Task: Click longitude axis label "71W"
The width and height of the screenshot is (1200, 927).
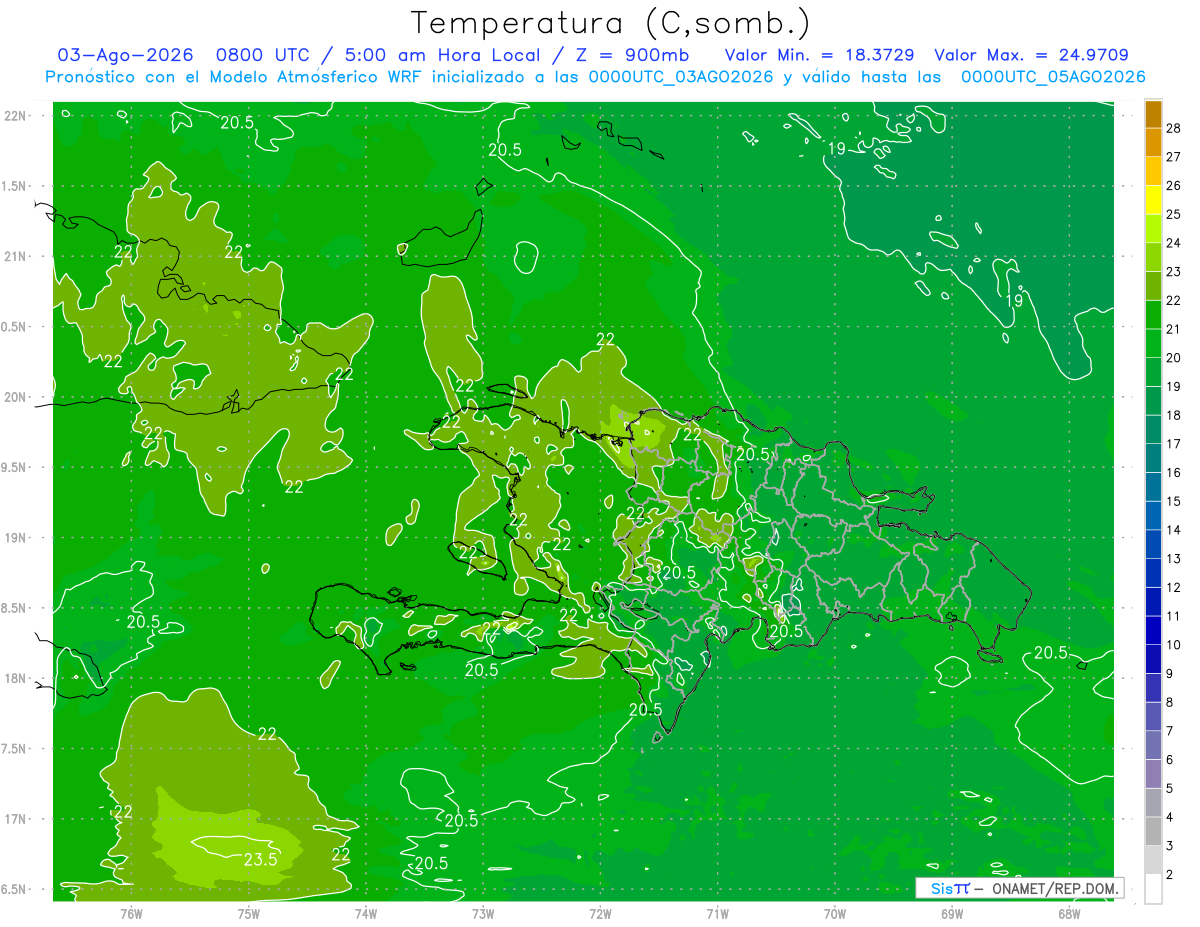Action: pos(717,913)
